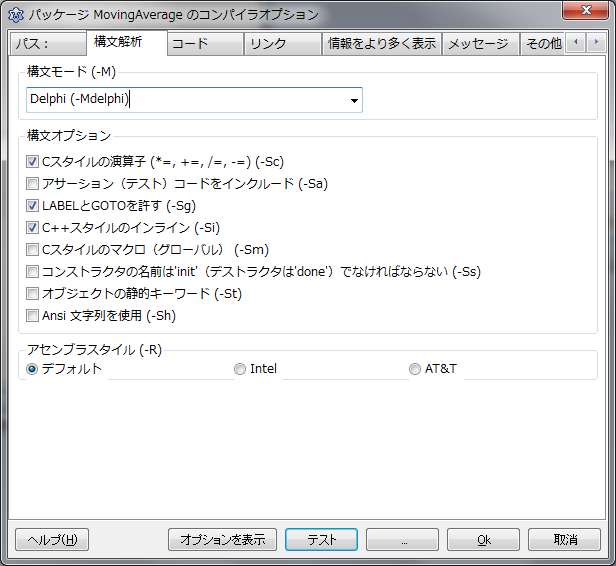
Task: Open the syntax mode dropdown arrow
Action: coord(354,101)
